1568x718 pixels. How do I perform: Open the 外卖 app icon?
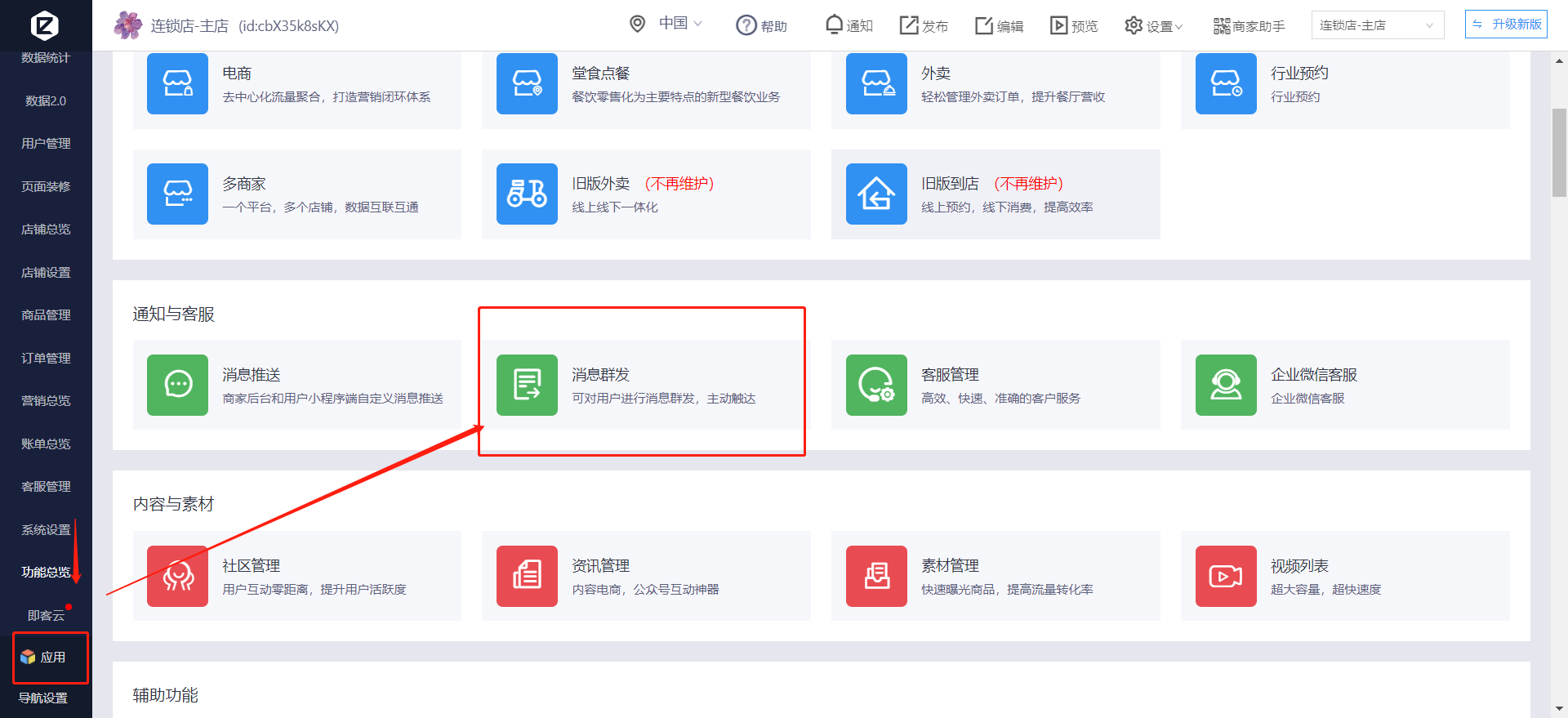click(x=876, y=83)
